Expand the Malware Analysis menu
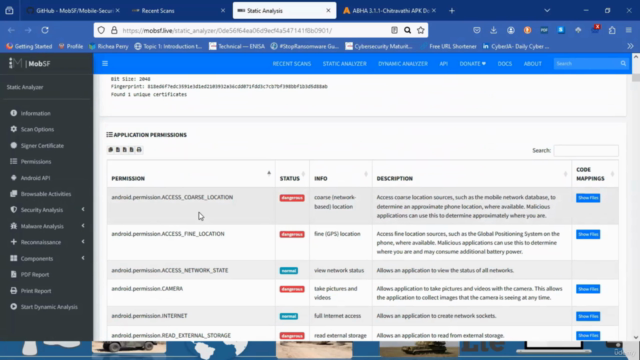 click(47, 226)
